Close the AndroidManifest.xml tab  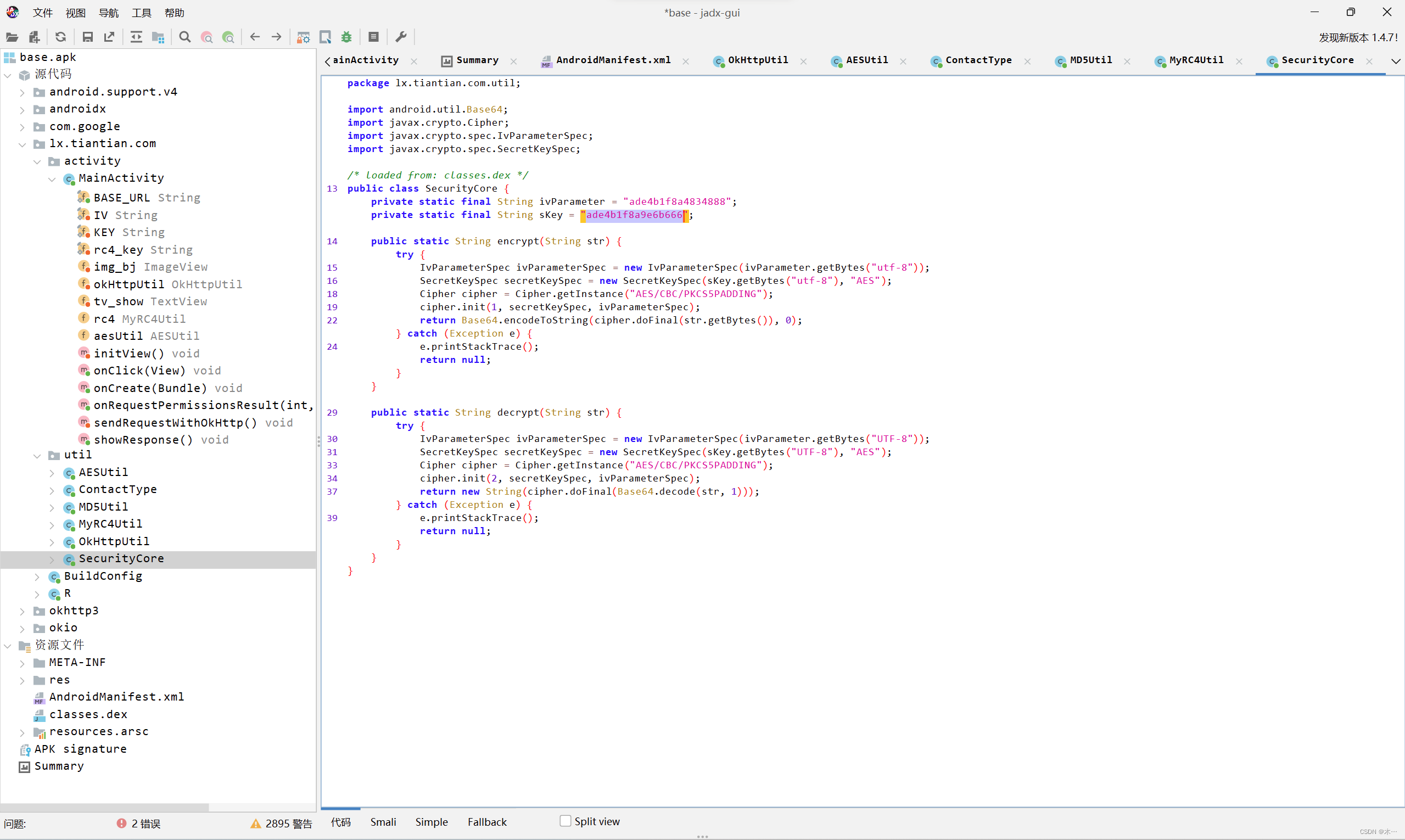686,61
